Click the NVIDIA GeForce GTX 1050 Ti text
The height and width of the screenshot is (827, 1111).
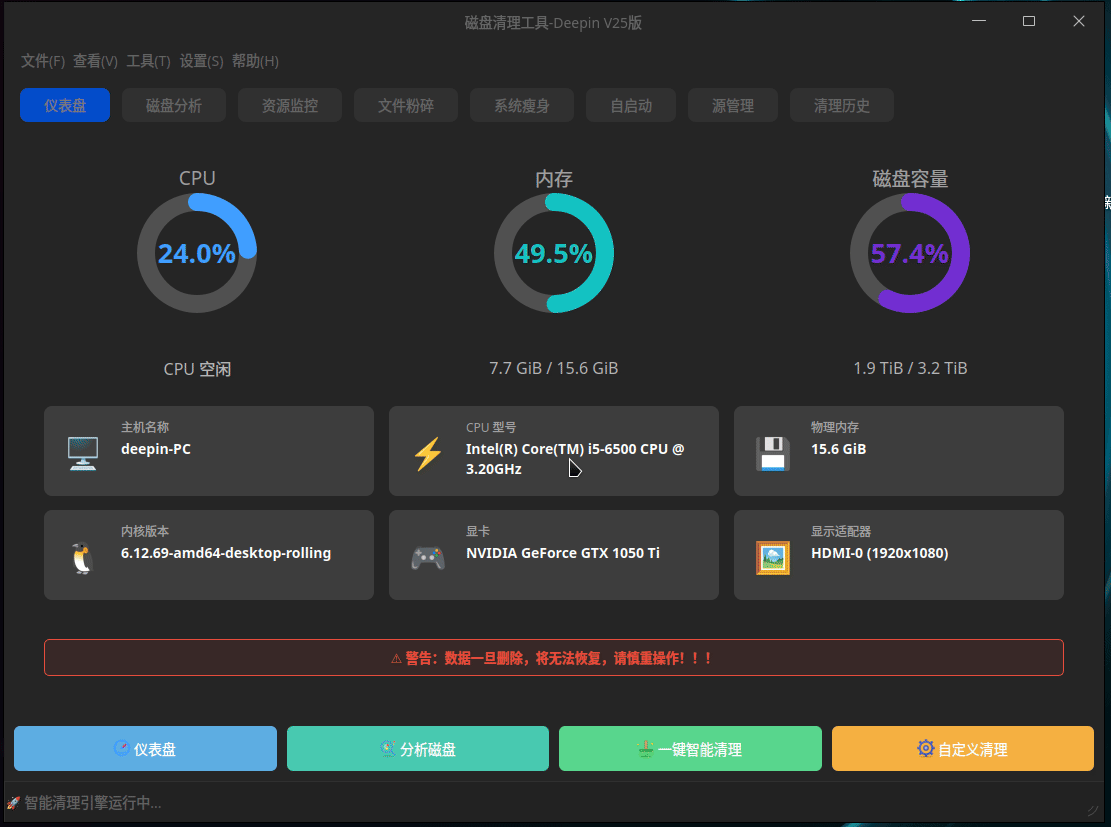[563, 553]
